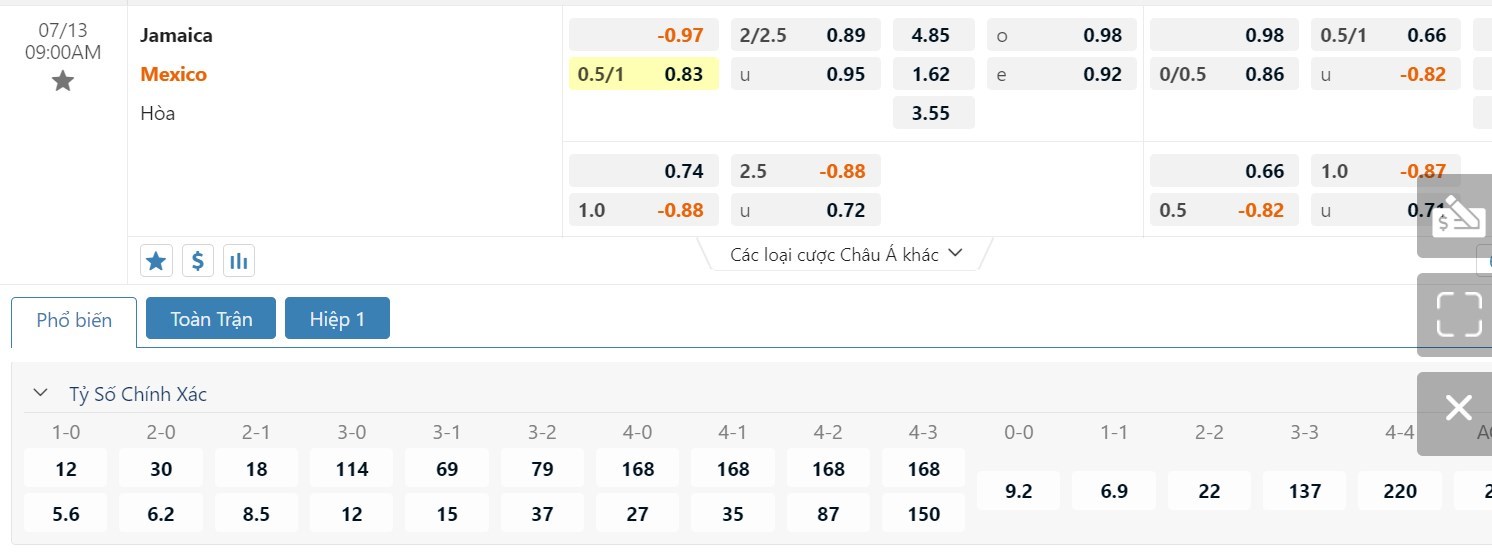Pick 1X2 odds 4.85 for Jamaica
This screenshot has width=1492, height=554.
tap(932, 35)
